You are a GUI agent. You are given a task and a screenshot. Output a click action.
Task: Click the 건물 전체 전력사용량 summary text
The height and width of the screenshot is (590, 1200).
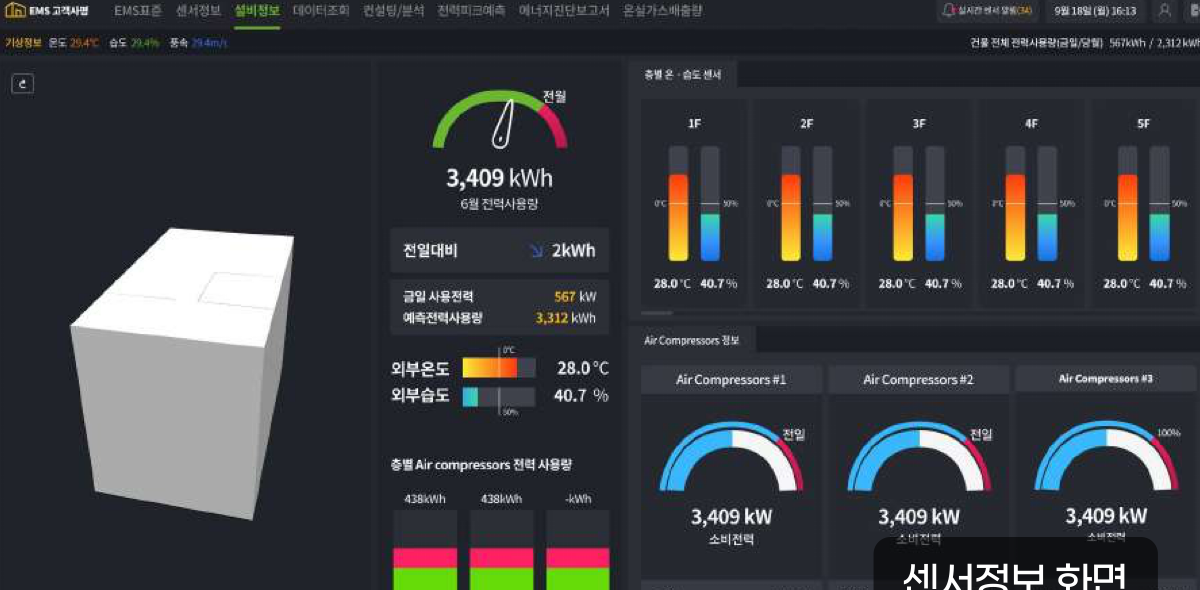1083,43
